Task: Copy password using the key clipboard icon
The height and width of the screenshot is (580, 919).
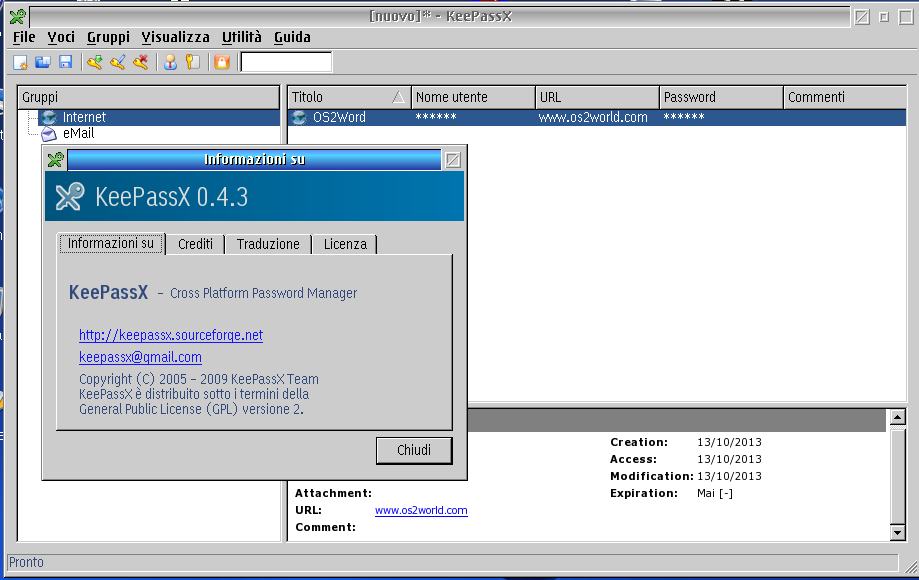Action: pyautogui.click(x=192, y=63)
